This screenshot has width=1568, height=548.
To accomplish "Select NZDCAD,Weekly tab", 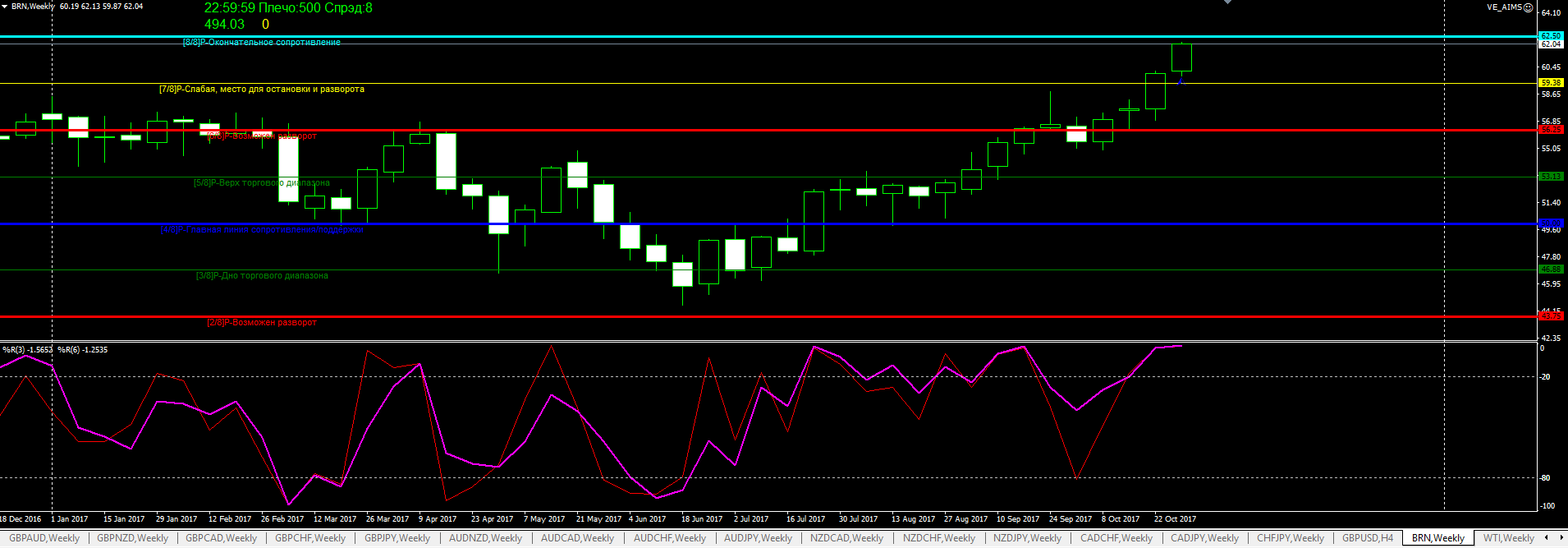I will point(846,538).
